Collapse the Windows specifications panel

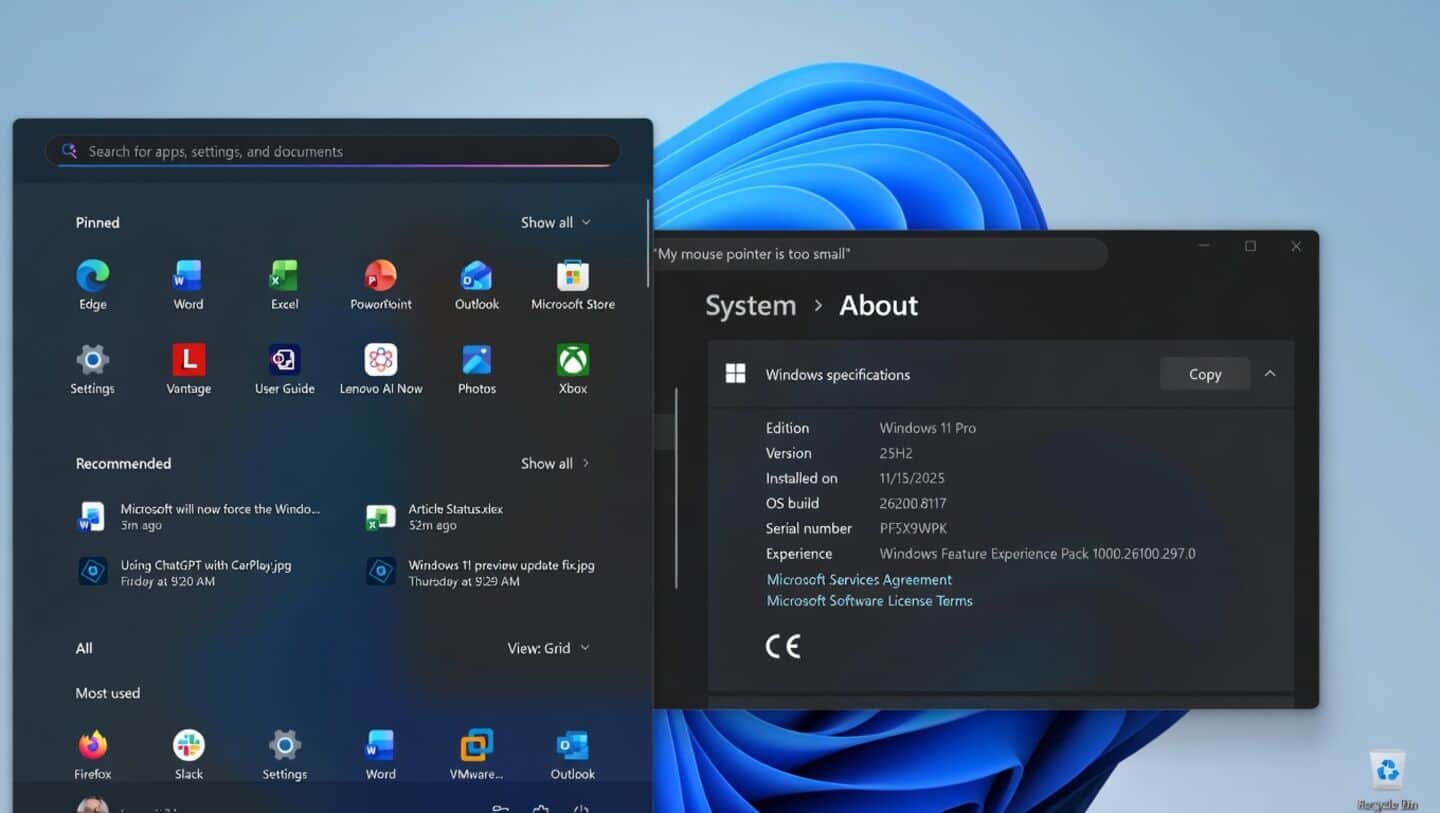(x=1270, y=373)
